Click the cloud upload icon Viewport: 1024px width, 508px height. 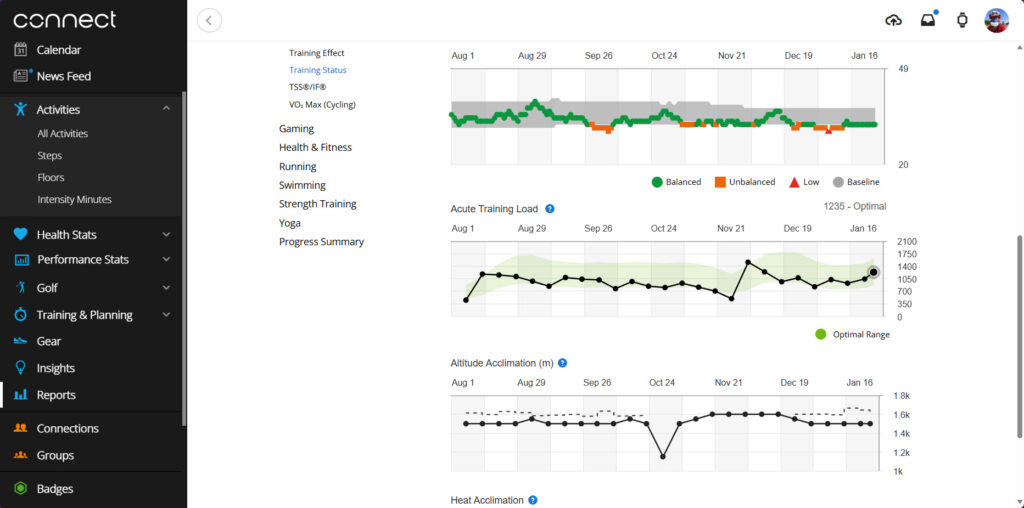pyautogui.click(x=894, y=20)
